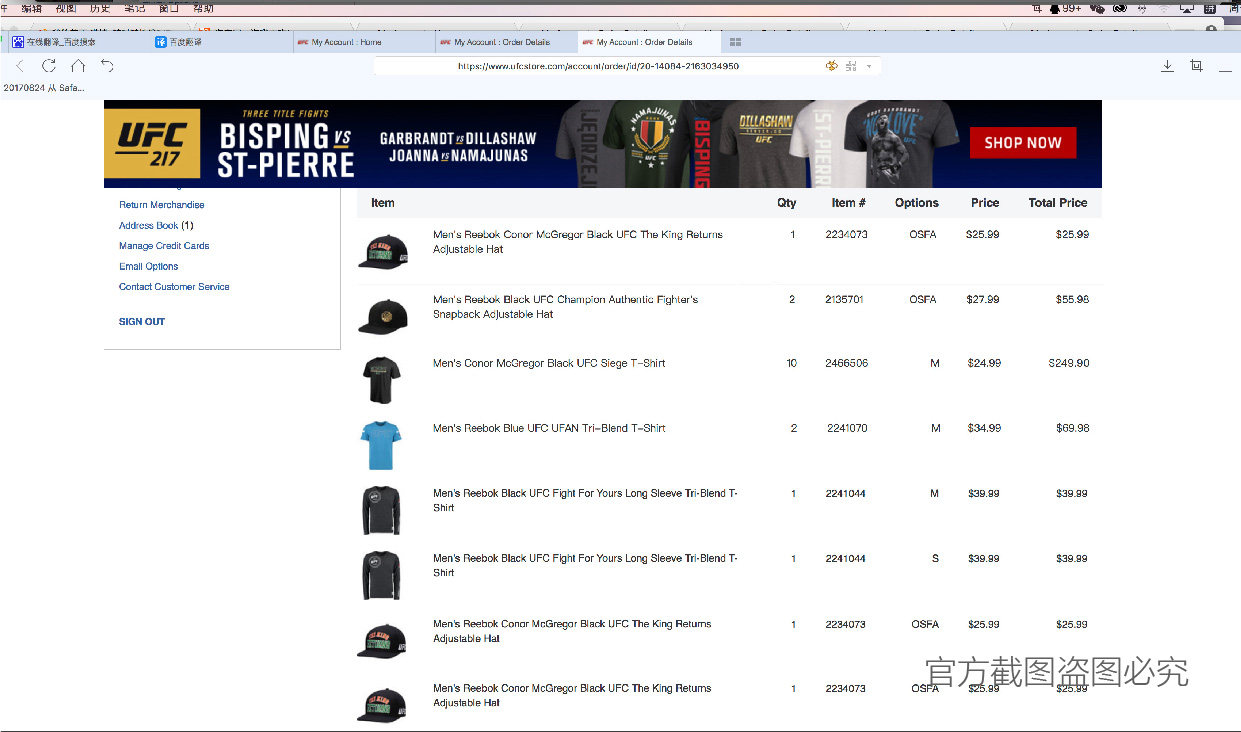Click item number 2466506
Image resolution: width=1241 pixels, height=732 pixels.
pos(846,364)
